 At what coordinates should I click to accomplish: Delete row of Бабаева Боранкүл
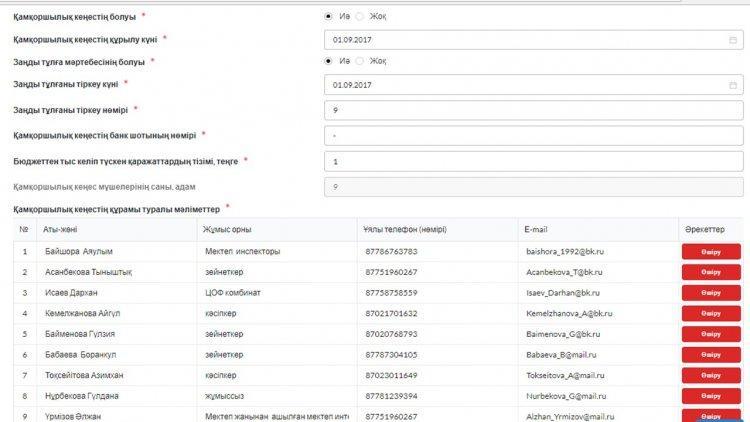point(711,355)
